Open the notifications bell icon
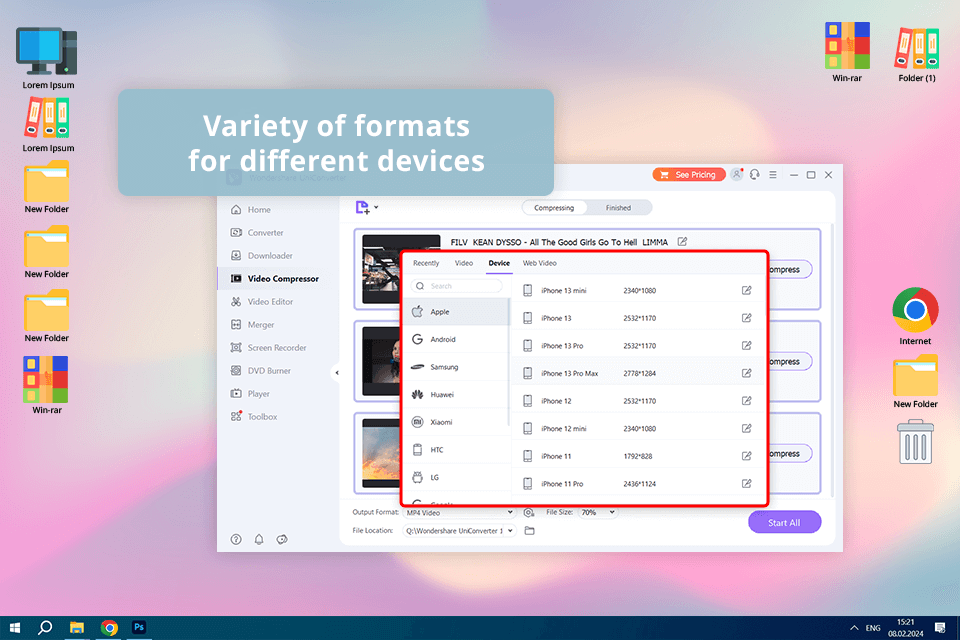 click(x=259, y=539)
